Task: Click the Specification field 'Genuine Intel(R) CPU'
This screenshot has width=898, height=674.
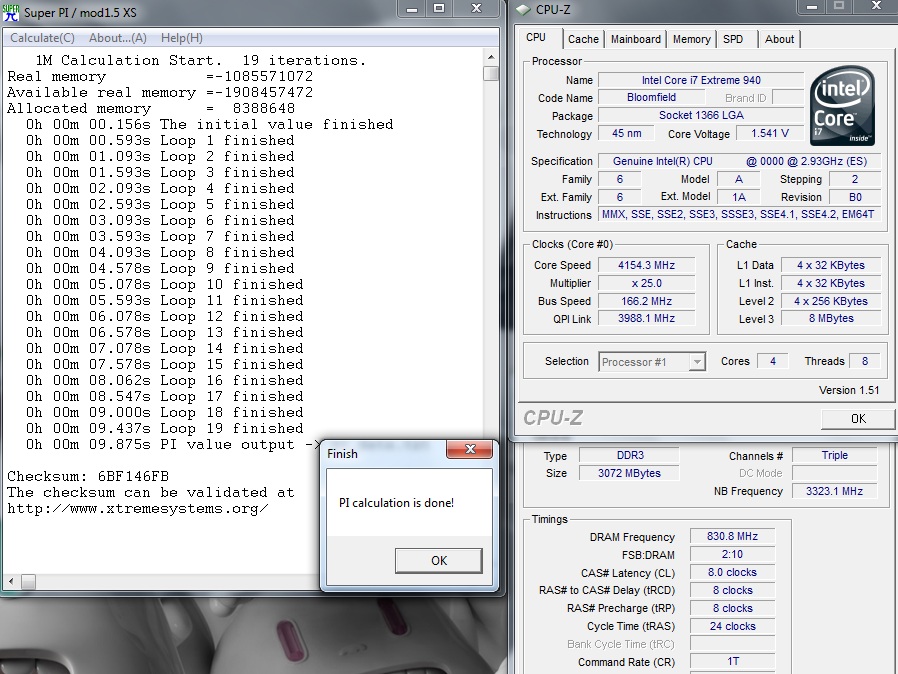Action: pos(740,161)
